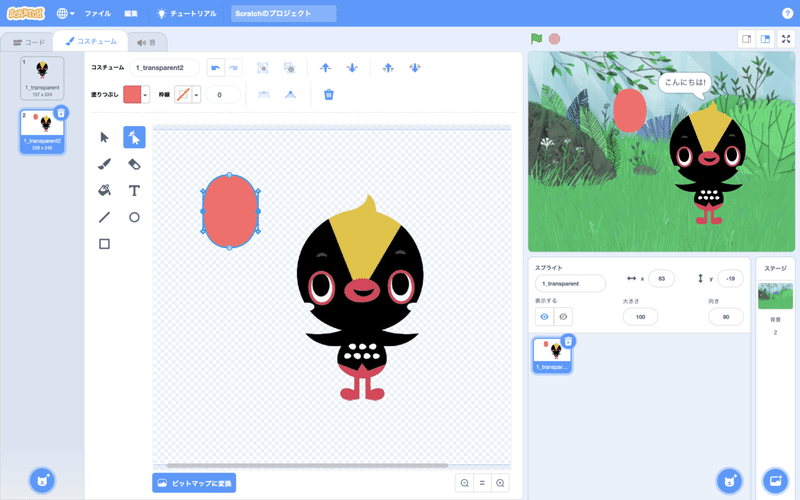This screenshot has height=500, width=800.
Task: Open the outline color dropdown
Action: coord(196,94)
